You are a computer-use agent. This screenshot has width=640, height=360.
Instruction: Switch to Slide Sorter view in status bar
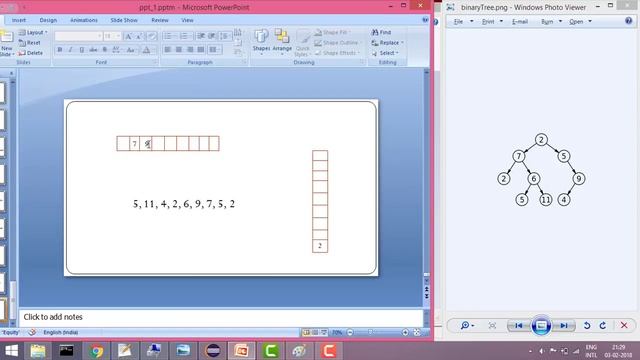tap(315, 333)
